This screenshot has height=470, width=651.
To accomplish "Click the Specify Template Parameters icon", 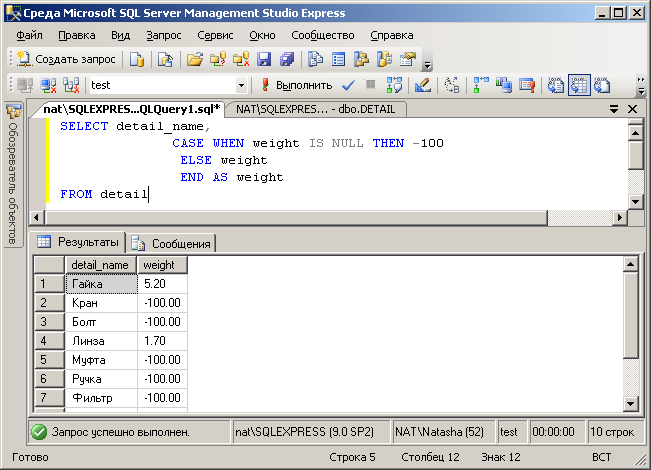I will pos(452,85).
